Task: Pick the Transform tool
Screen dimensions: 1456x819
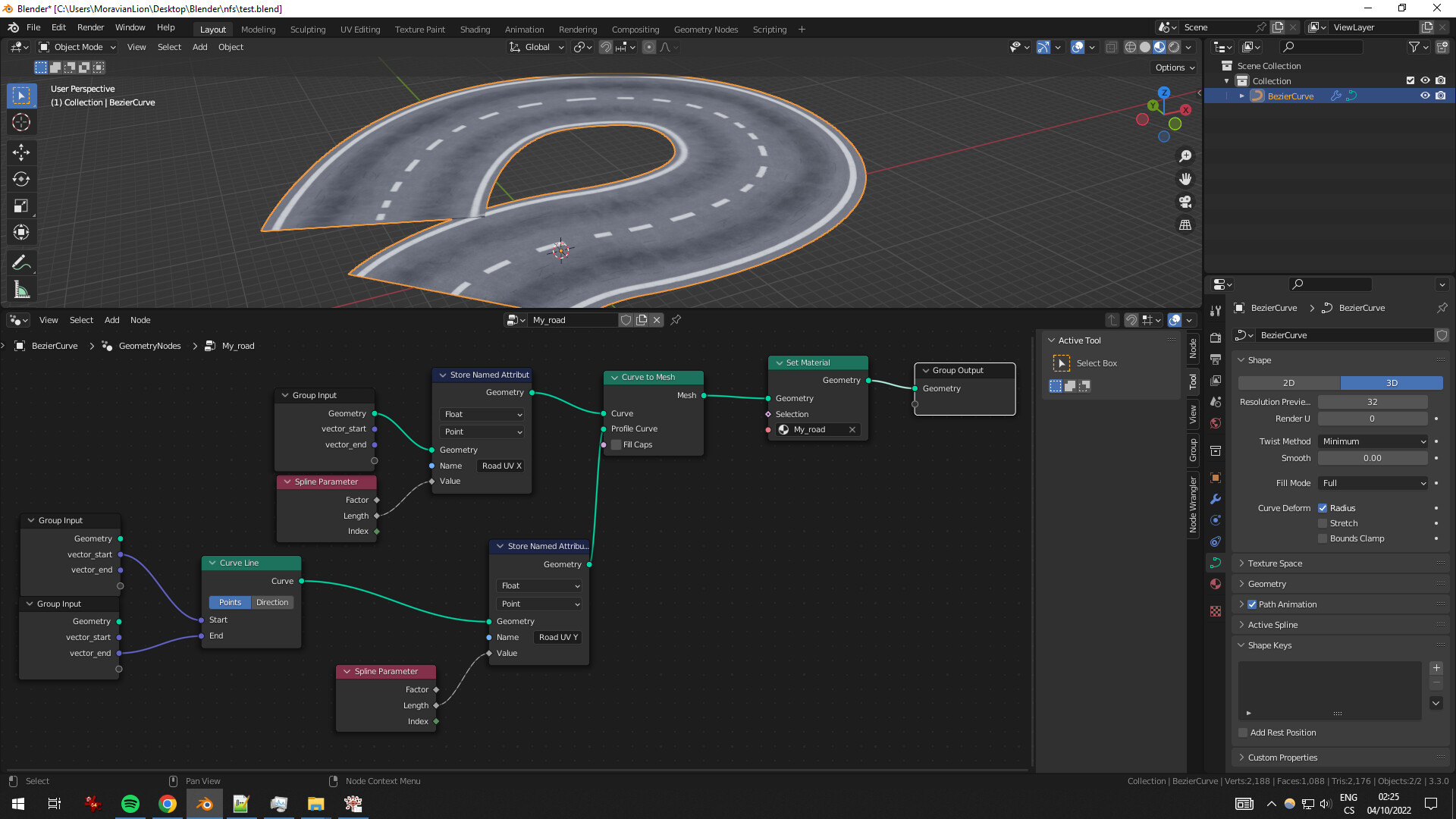Action: 21,232
